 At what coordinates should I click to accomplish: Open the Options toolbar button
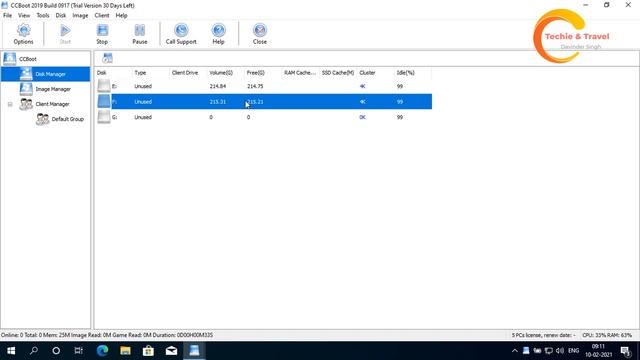pyautogui.click(x=23, y=34)
